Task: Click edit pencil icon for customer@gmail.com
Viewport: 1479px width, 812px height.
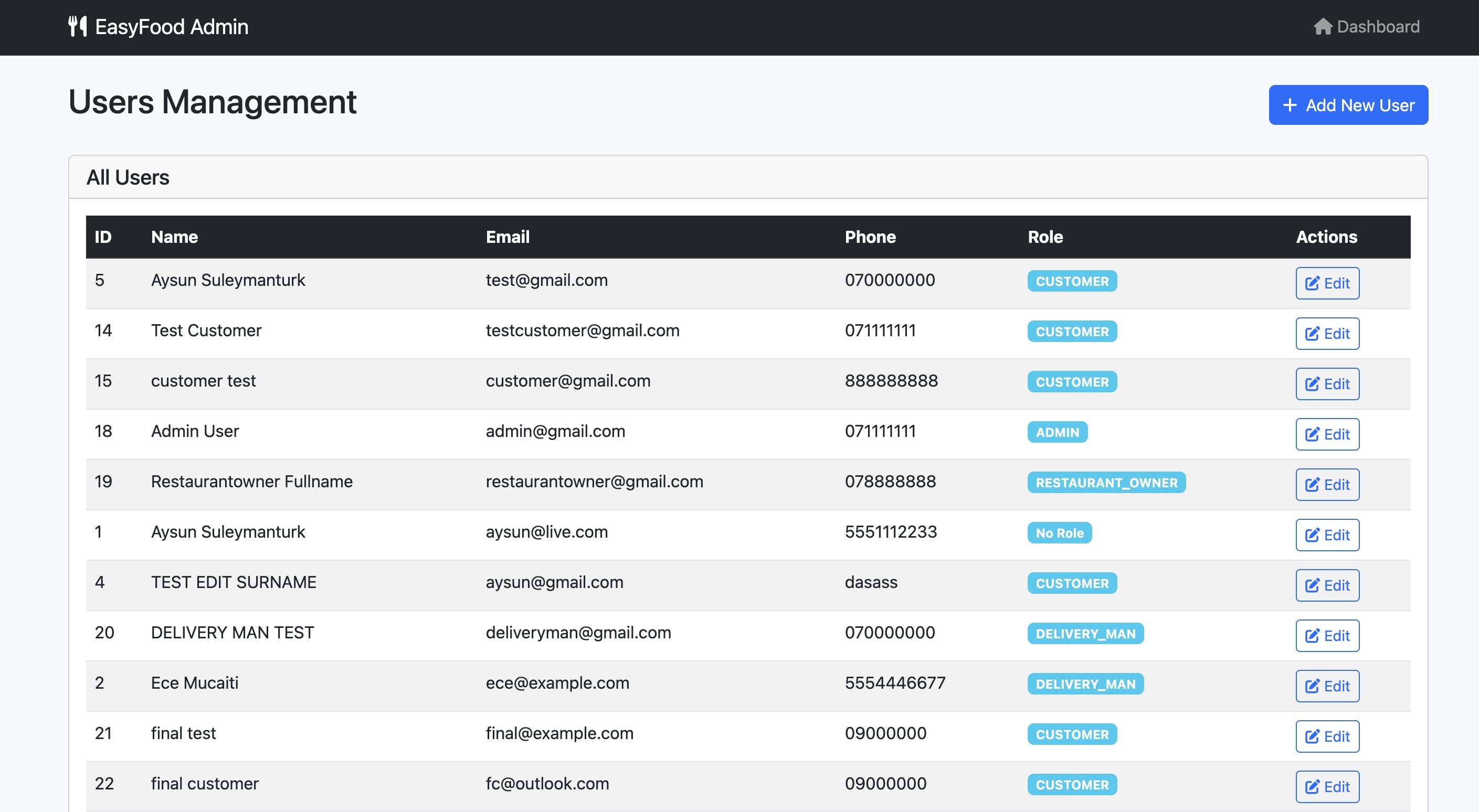Action: pos(1312,384)
